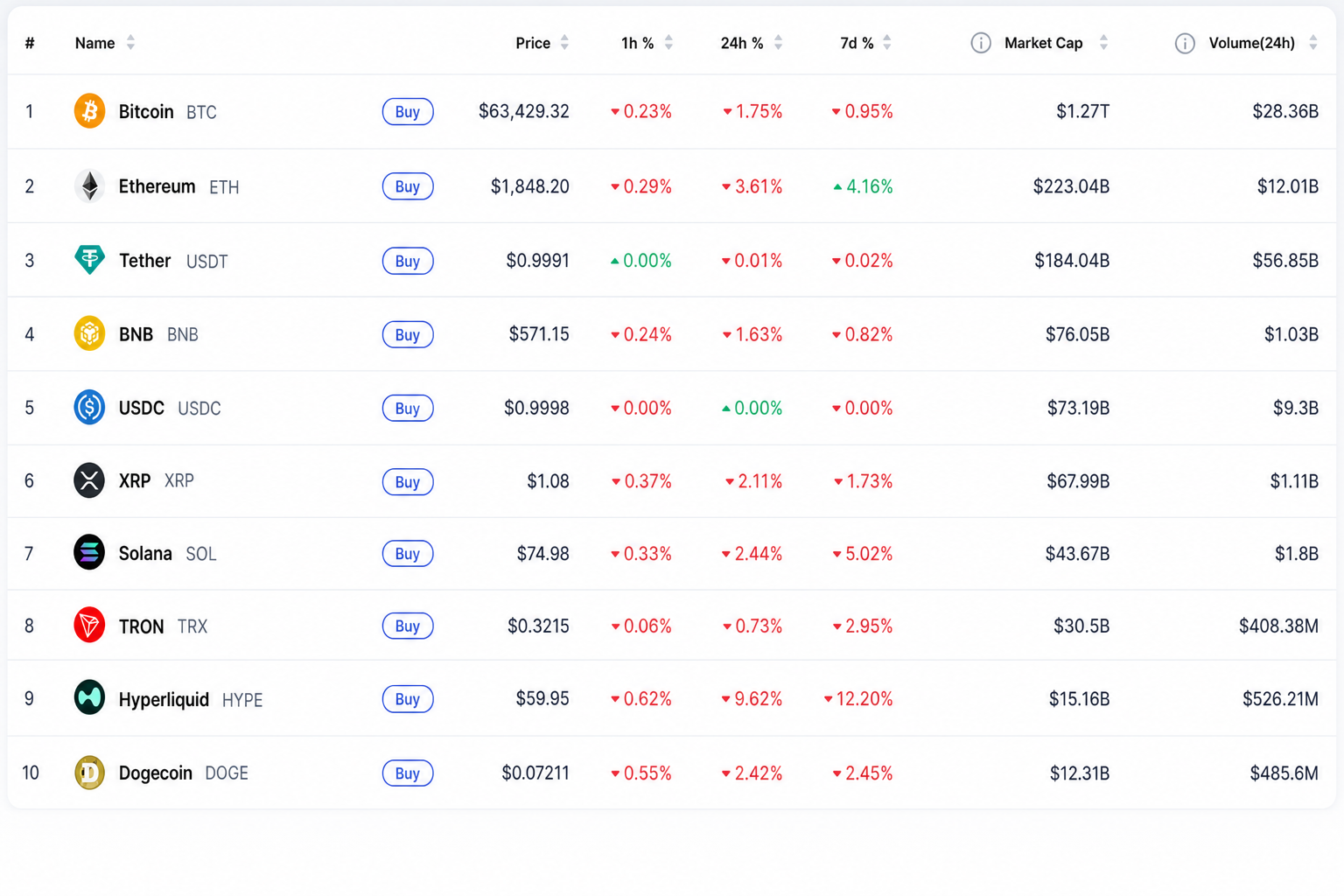Click the Hyperliquid logo icon
This screenshot has width=1344, height=896.
tap(89, 698)
